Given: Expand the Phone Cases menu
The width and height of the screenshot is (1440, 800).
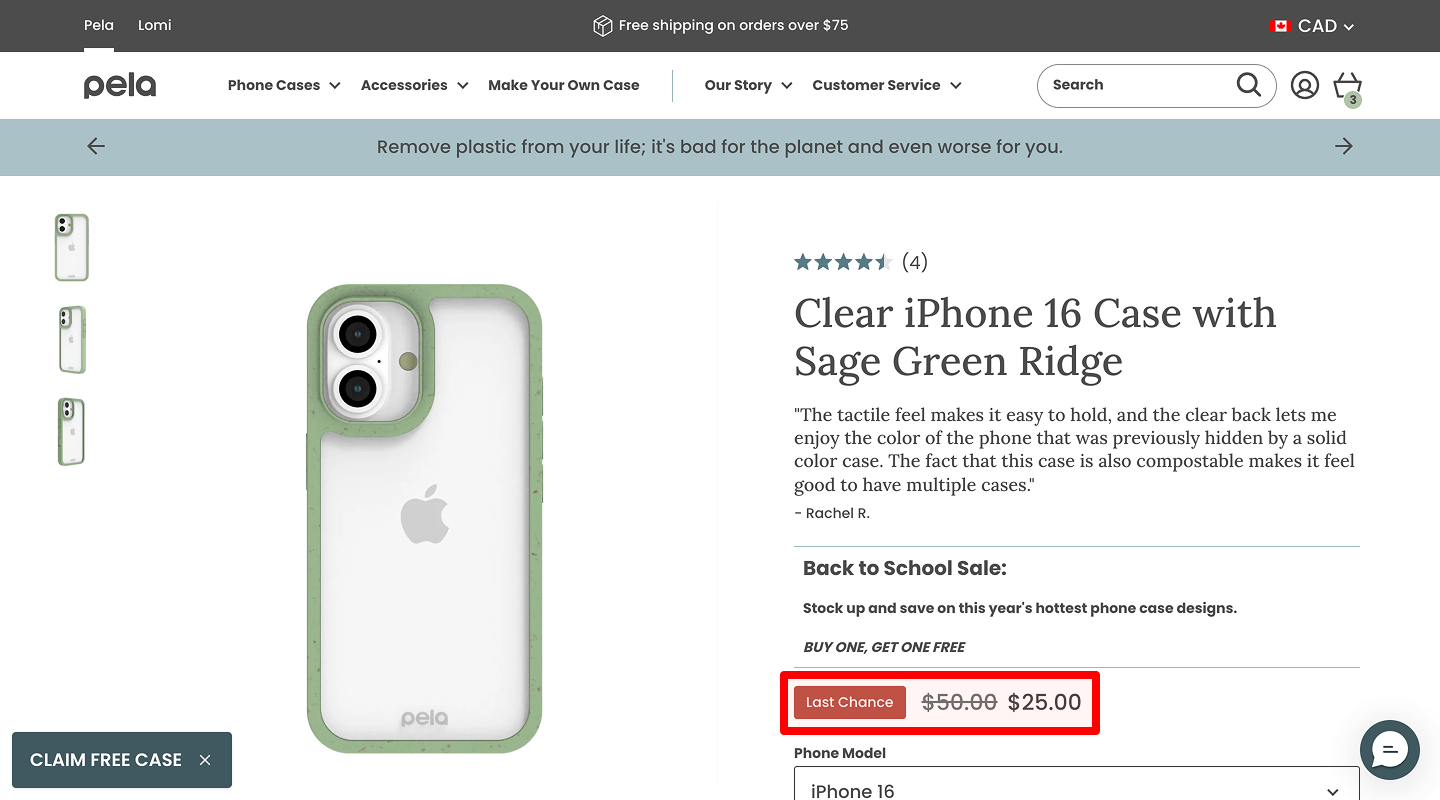Looking at the screenshot, I should point(284,86).
